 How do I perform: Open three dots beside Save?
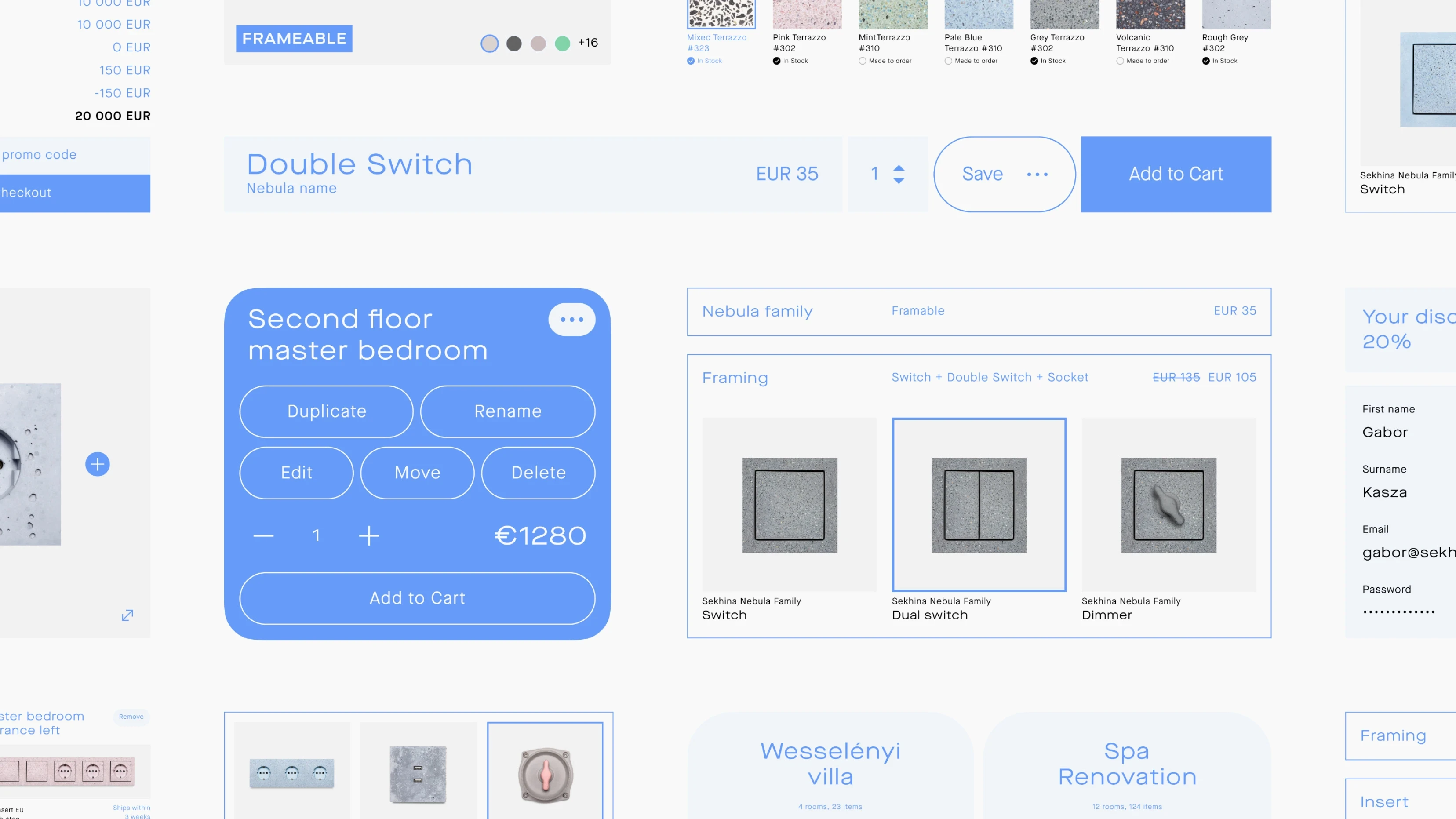click(x=1037, y=174)
